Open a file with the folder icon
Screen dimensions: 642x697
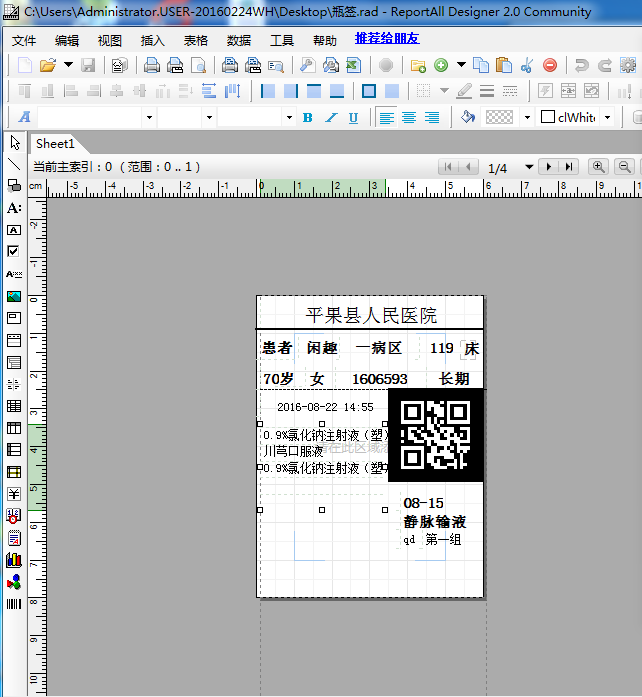click(x=48, y=65)
